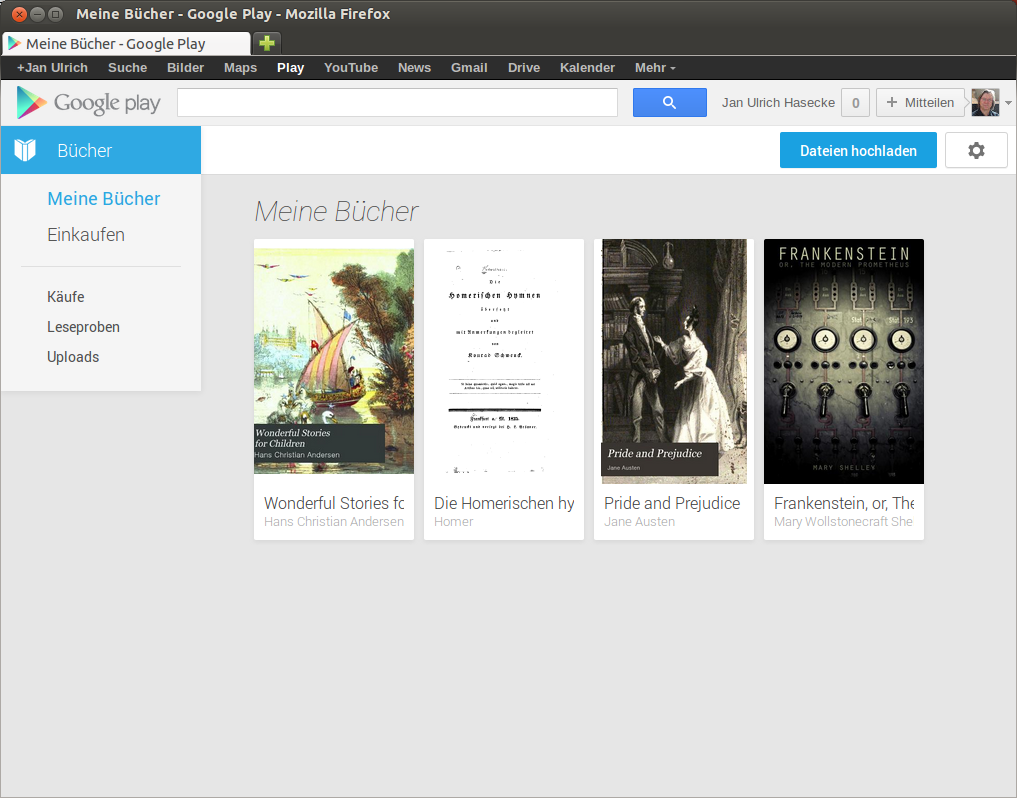Screen dimensions: 1017x798
Task: Click the + Mitteilen share button
Action: [920, 103]
